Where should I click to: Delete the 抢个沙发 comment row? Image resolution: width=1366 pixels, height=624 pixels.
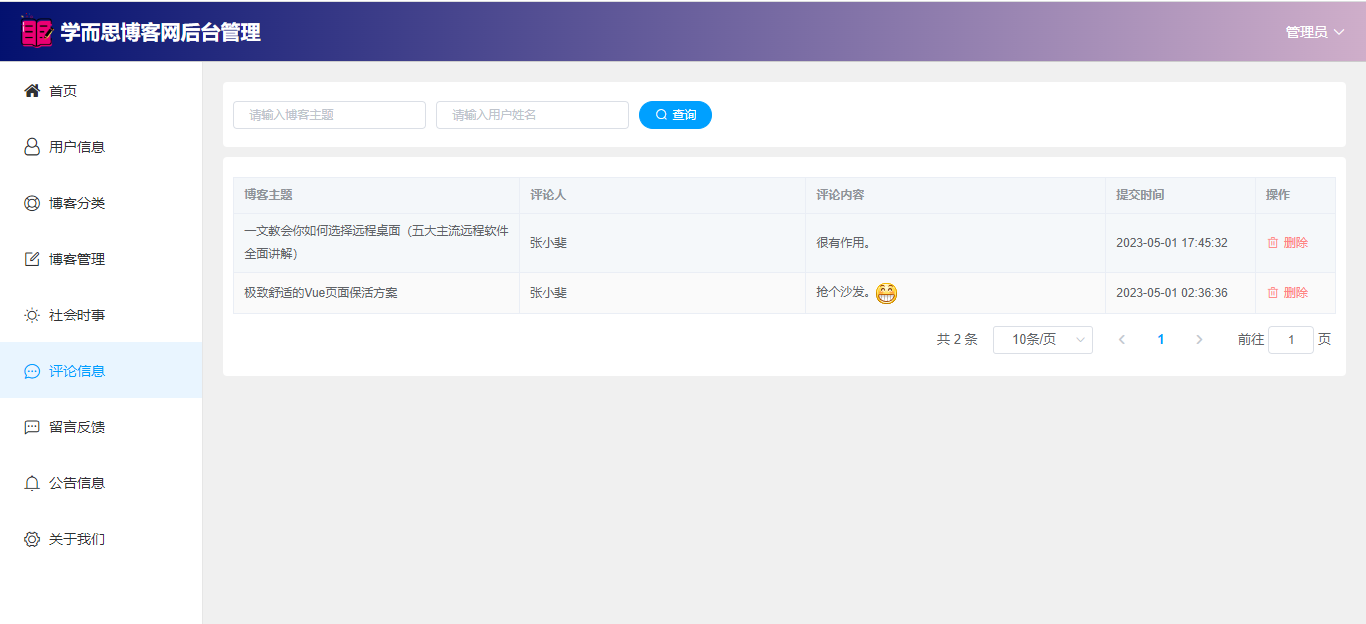pyautogui.click(x=1287, y=293)
